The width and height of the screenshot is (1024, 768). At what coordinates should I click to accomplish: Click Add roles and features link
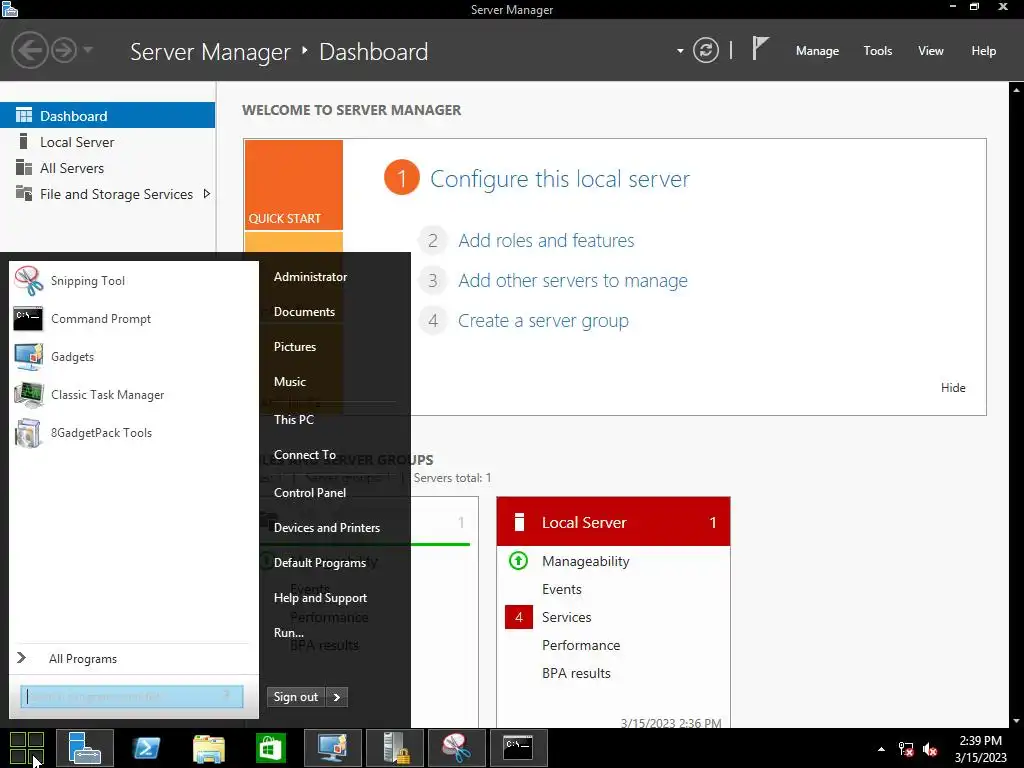tap(546, 240)
